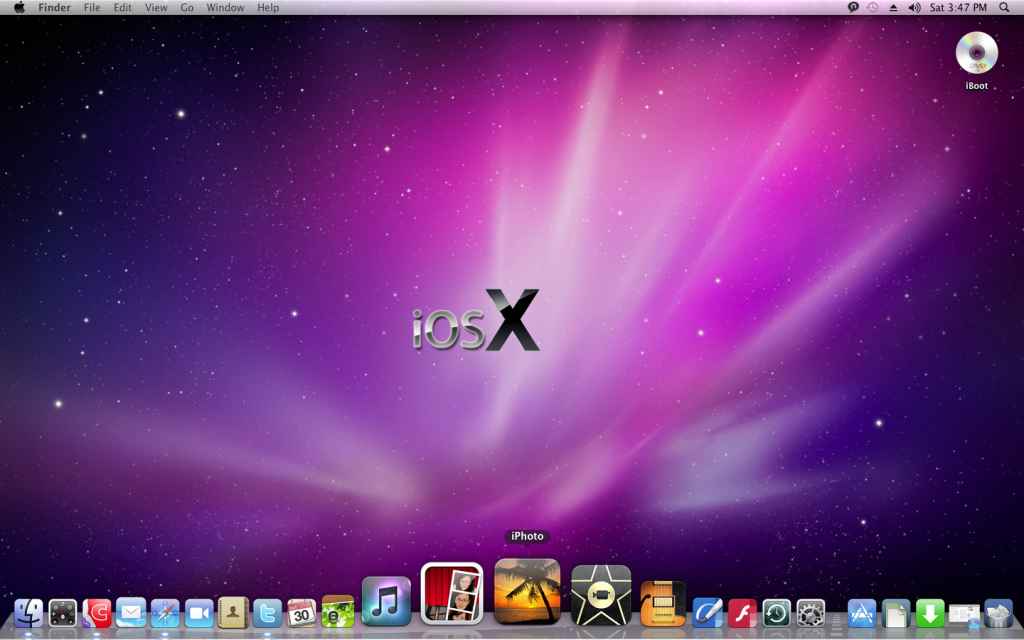Open System Preferences gear icon
Screen dimensions: 1024x640
pyautogui.click(x=810, y=614)
